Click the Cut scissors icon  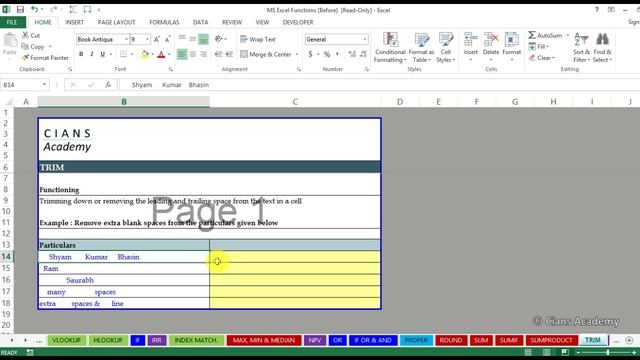[25, 35]
